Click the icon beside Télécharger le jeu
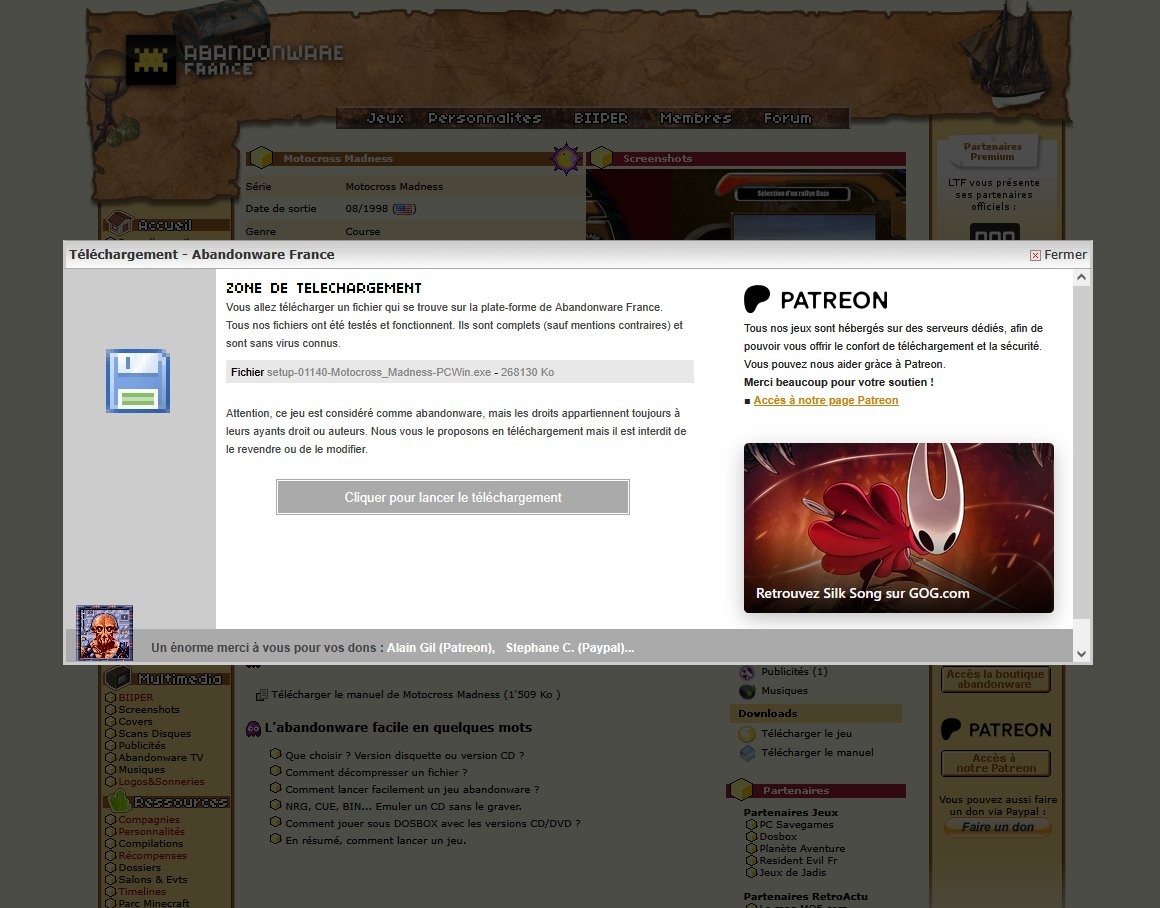Viewport: 1160px width, 908px height. [747, 734]
